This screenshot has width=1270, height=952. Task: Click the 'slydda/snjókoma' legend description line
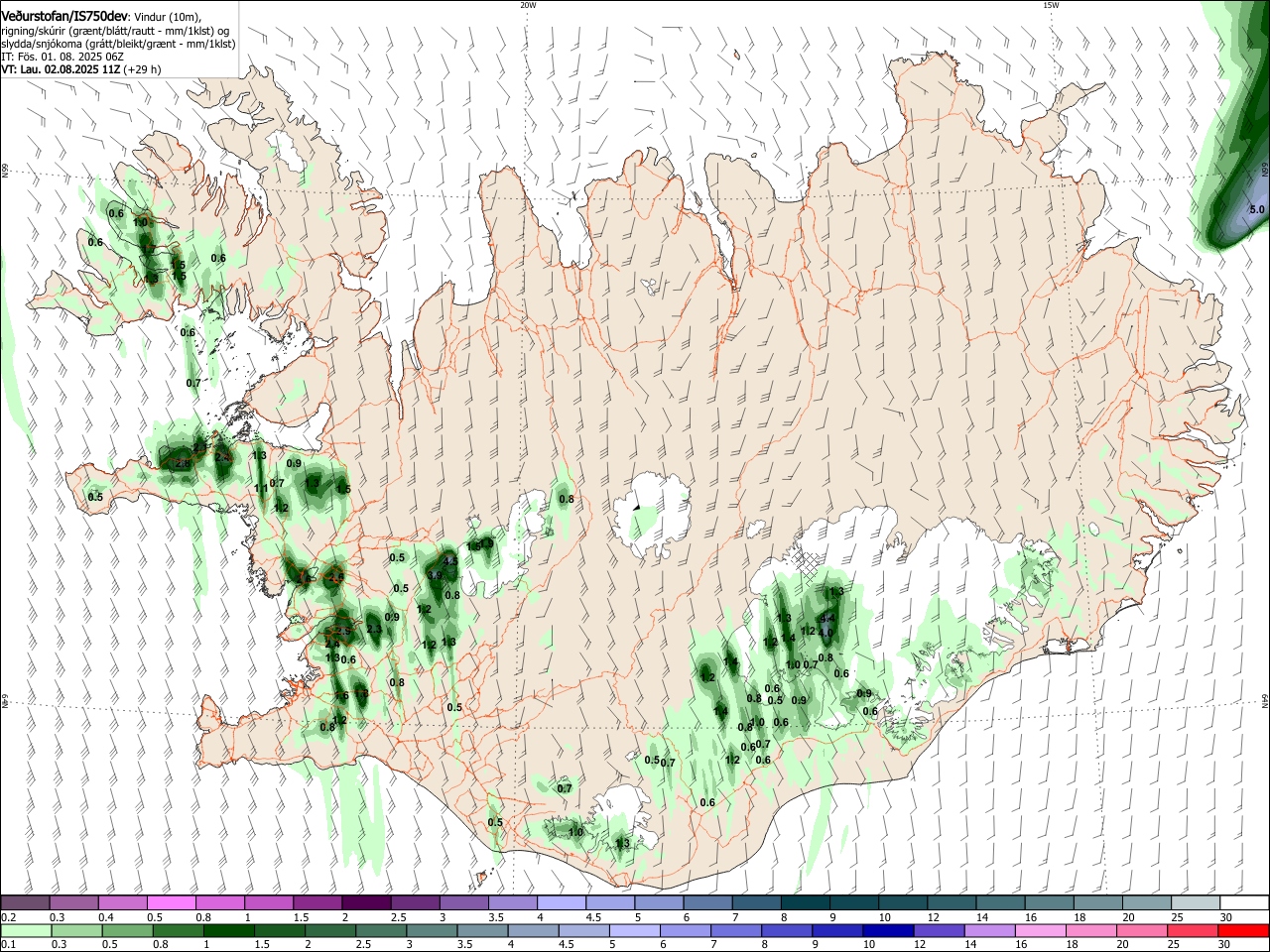[118, 44]
